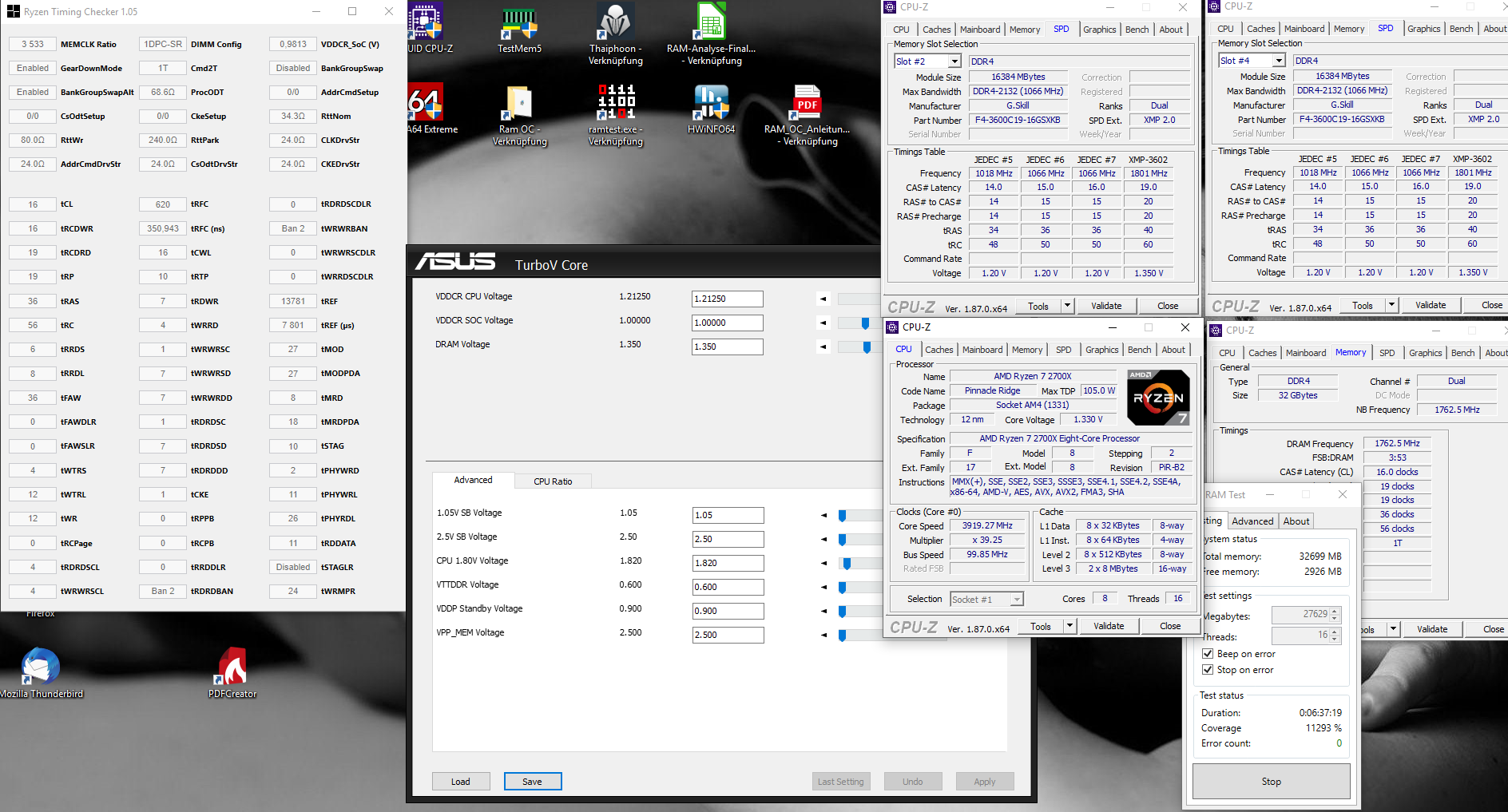The image size is (1508, 812).
Task: Open the RAM_OC_Anleitung PDF shortcut
Action: click(807, 115)
